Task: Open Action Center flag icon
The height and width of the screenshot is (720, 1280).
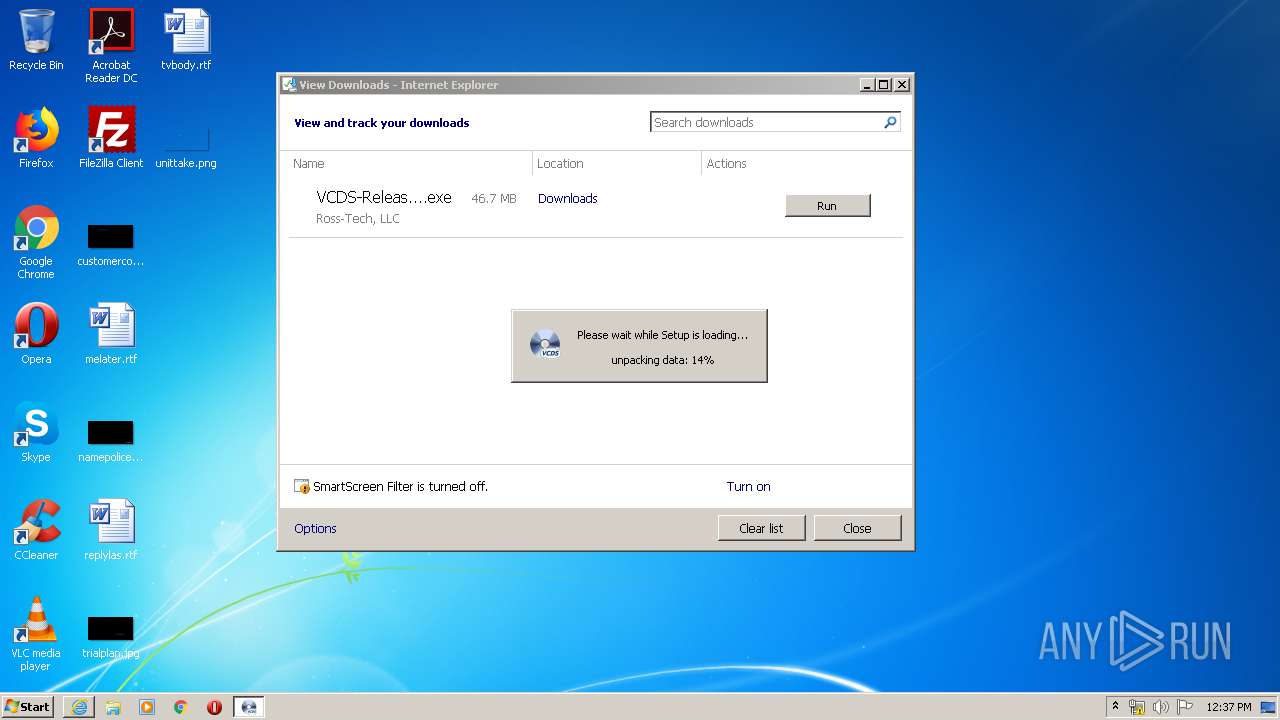Action: click(1185, 707)
